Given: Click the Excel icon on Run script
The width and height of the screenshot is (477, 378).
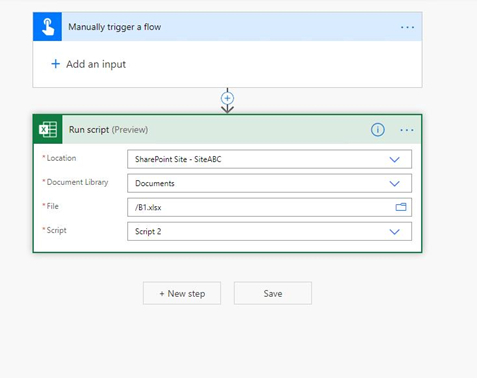Looking at the screenshot, I should click(48, 129).
